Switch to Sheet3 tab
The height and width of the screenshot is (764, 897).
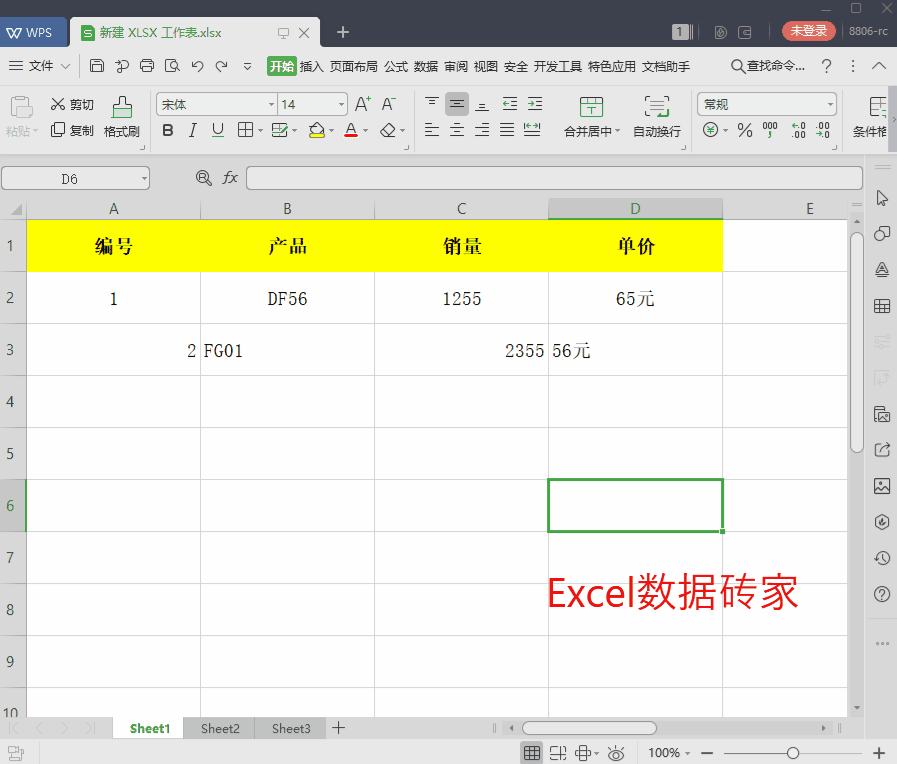[291, 729]
